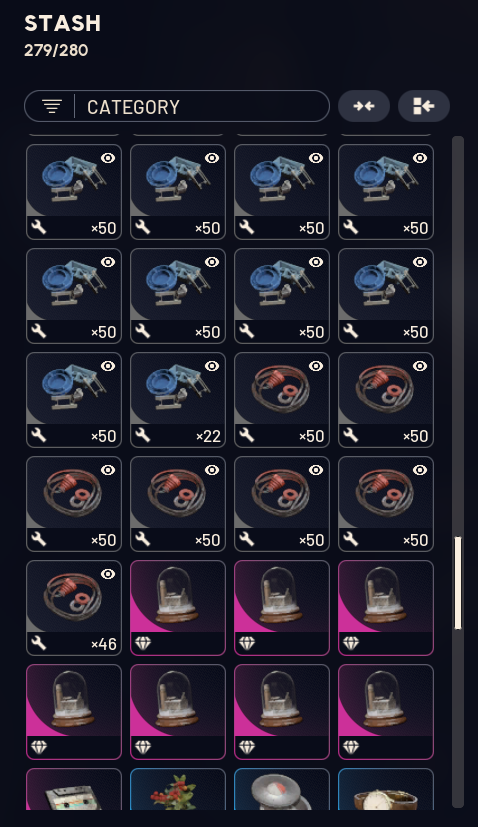Open the filter lines icon beside CATEGORY

(52, 107)
